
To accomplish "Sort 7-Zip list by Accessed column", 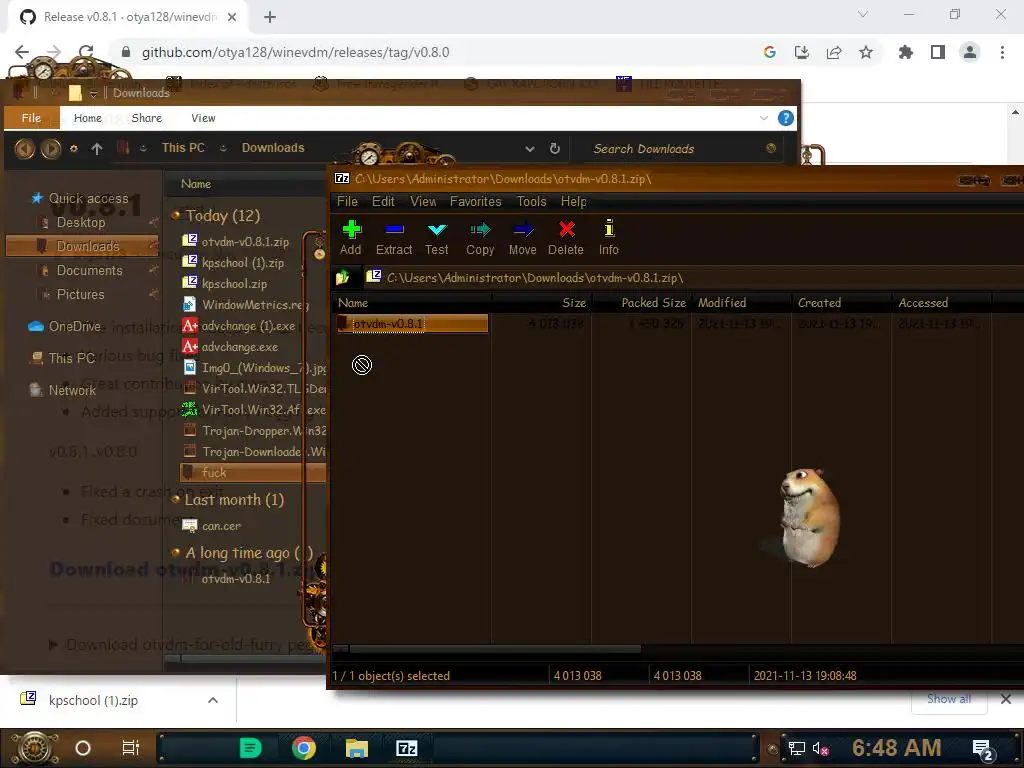I will (941, 302).
